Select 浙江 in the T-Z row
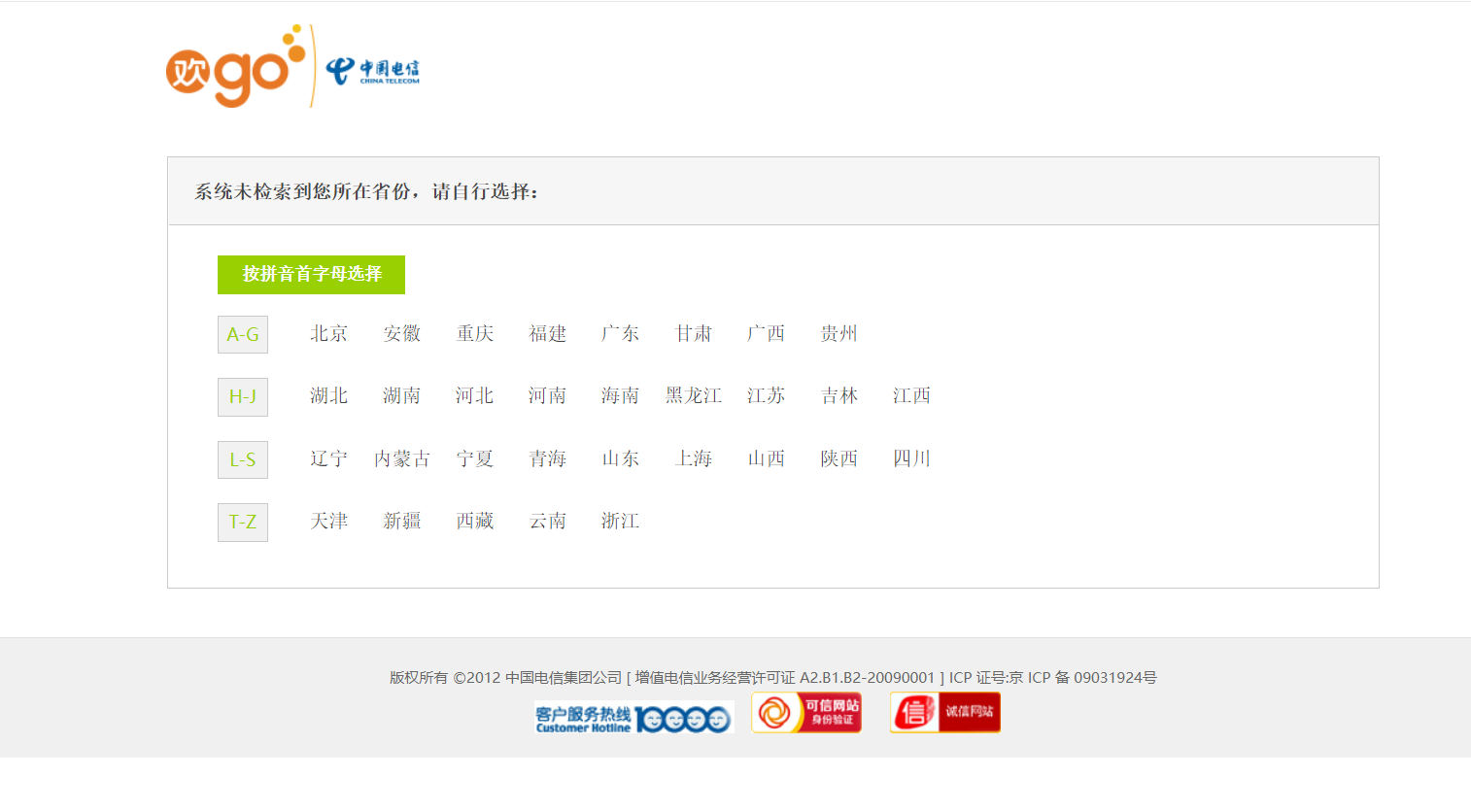The image size is (1471, 812). pos(620,522)
